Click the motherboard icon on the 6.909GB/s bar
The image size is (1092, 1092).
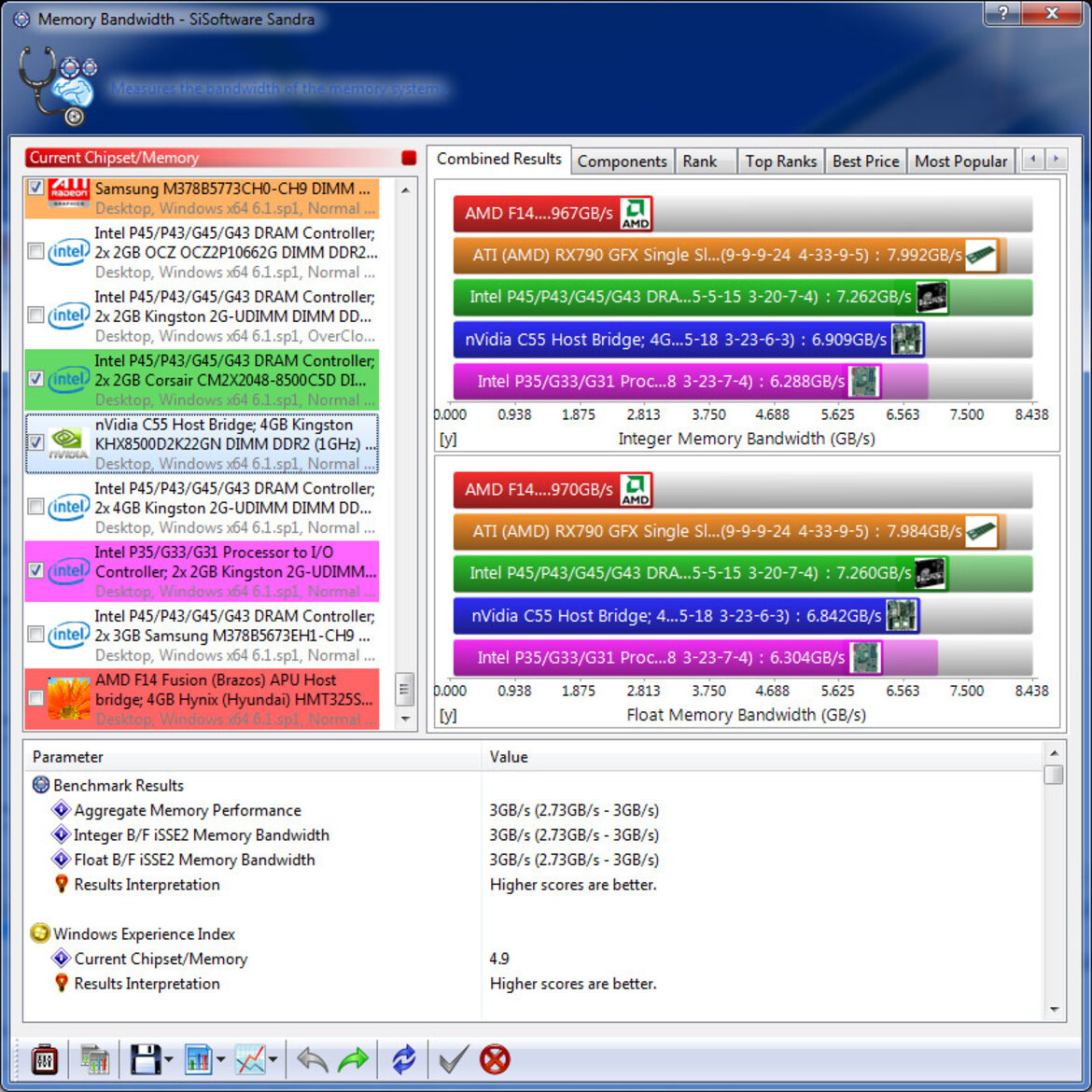tap(907, 339)
